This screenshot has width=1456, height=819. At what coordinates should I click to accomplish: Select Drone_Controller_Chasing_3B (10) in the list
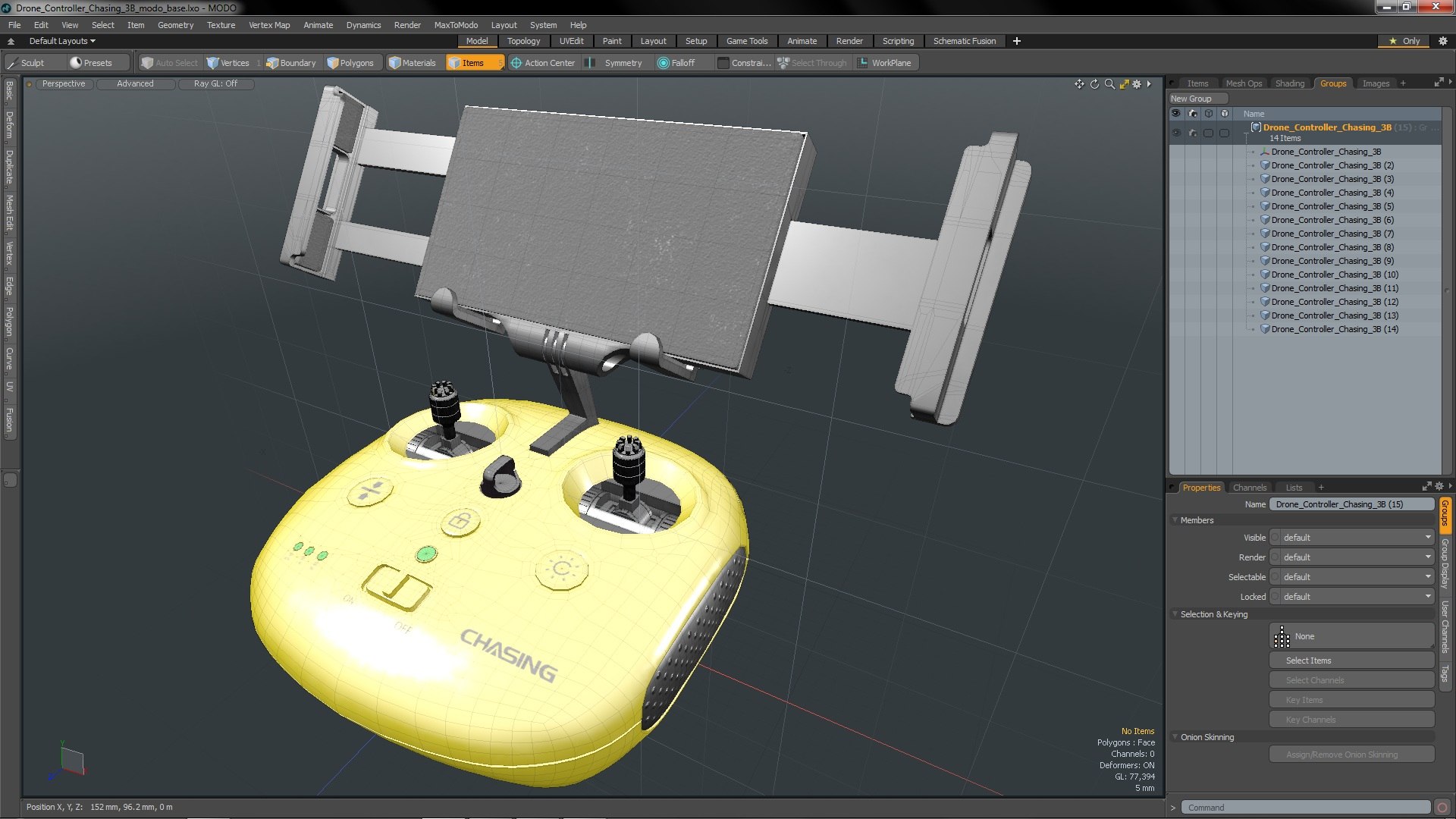pos(1335,275)
